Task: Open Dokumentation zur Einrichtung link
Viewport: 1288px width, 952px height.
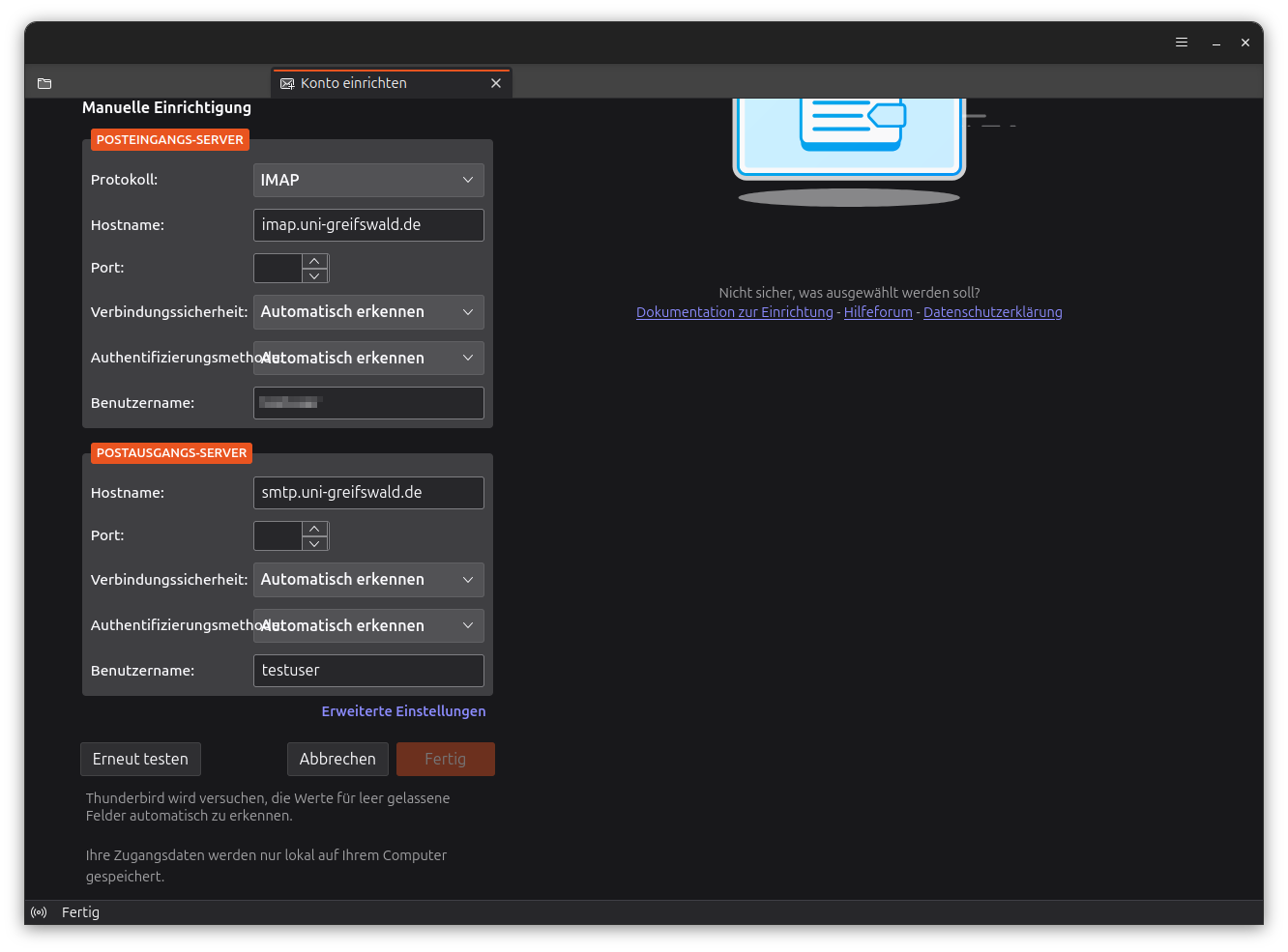Action: coord(734,312)
